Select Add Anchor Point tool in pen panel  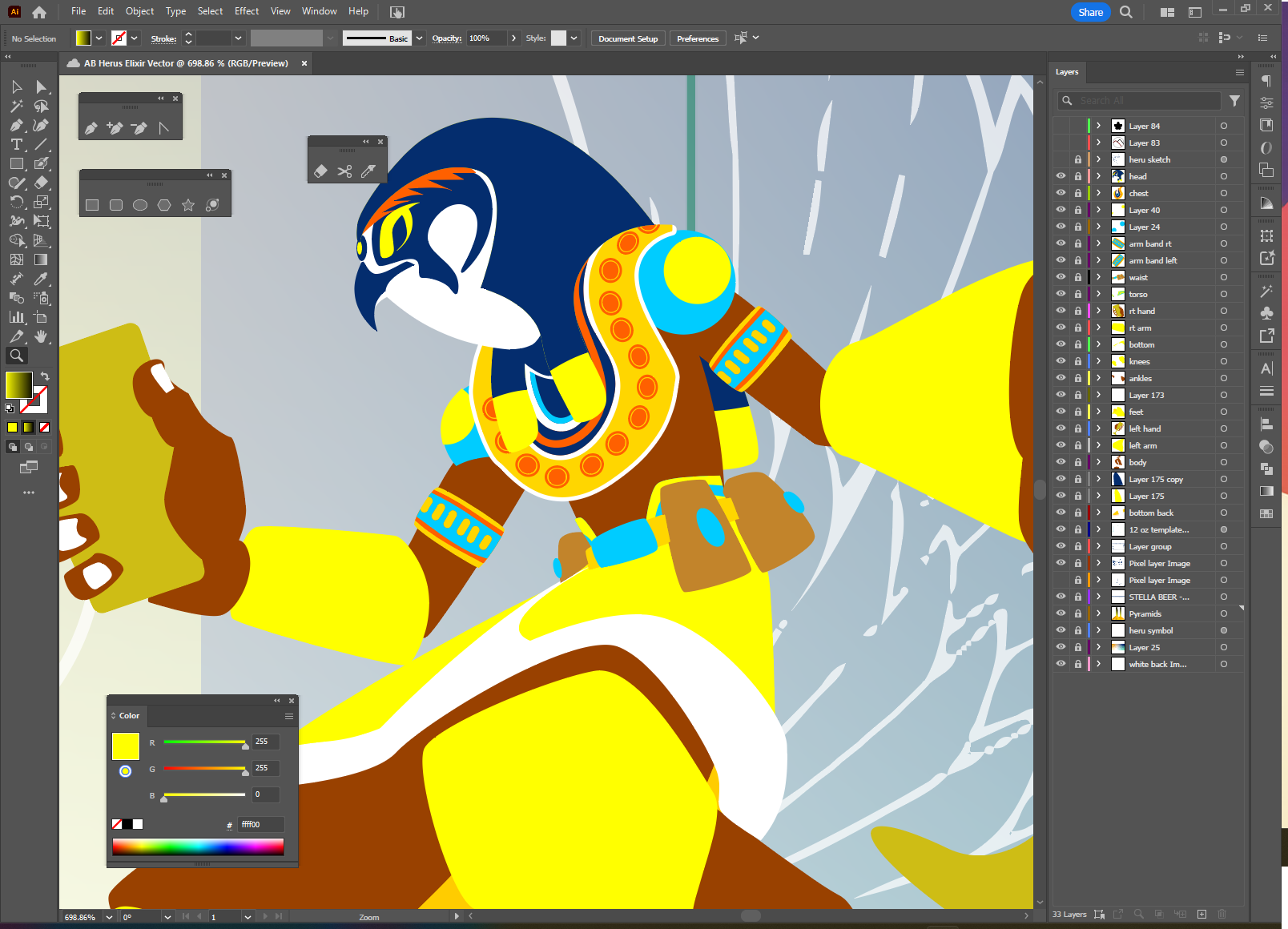click(115, 128)
